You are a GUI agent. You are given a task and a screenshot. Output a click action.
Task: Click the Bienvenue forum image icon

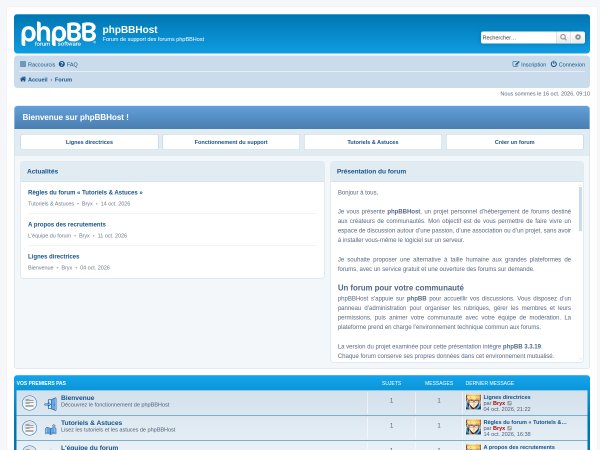click(x=51, y=403)
